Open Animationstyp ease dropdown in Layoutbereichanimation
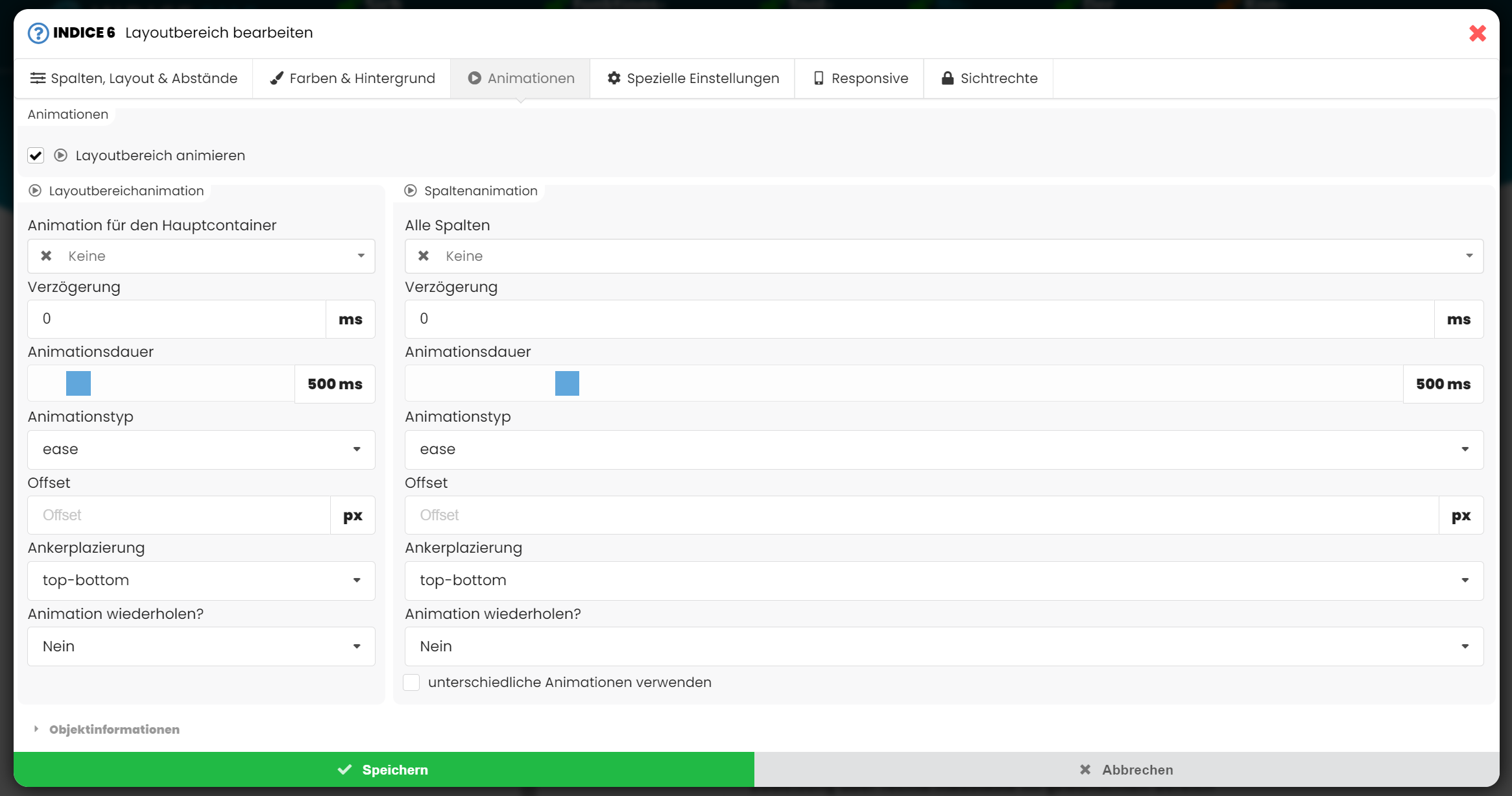 point(201,450)
